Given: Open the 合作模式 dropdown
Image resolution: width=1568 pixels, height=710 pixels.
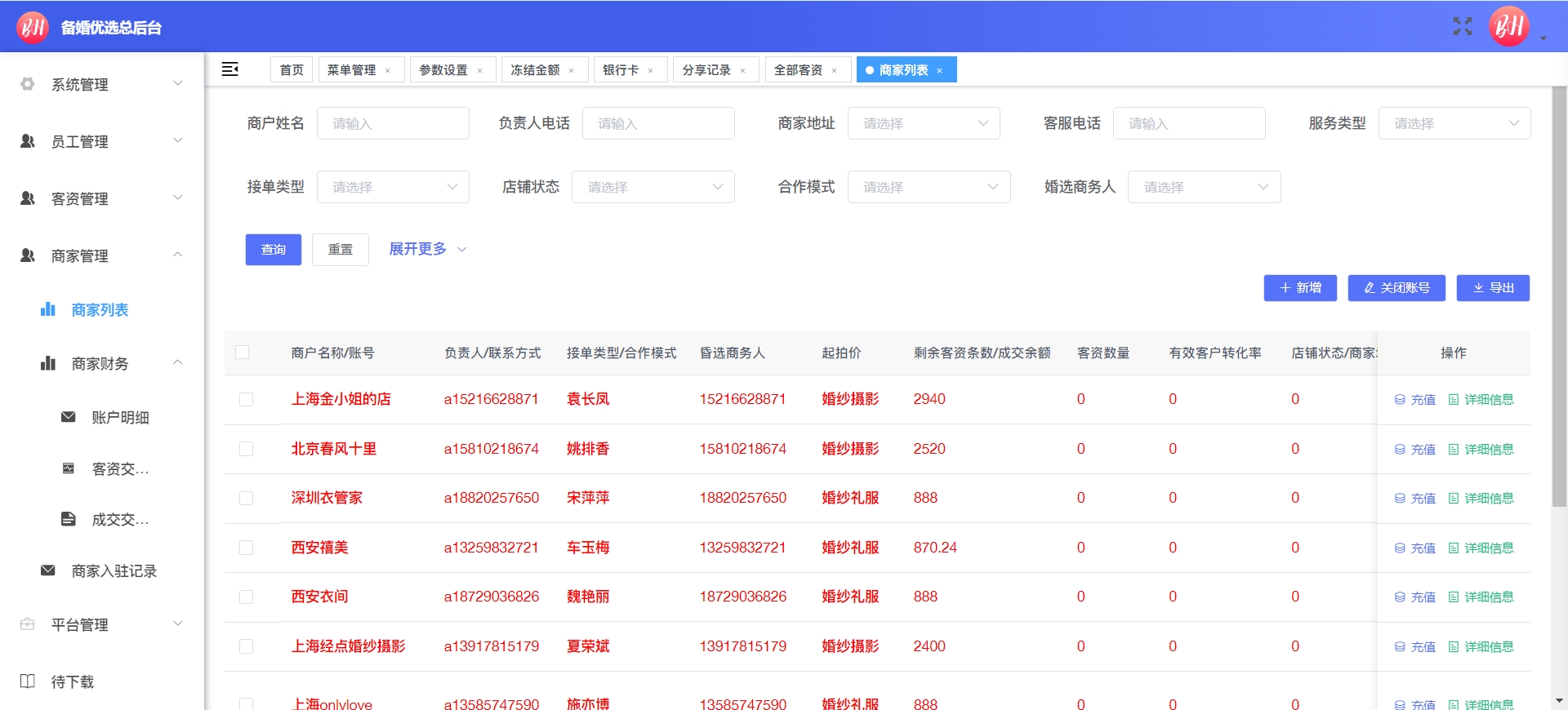Looking at the screenshot, I should coord(929,187).
